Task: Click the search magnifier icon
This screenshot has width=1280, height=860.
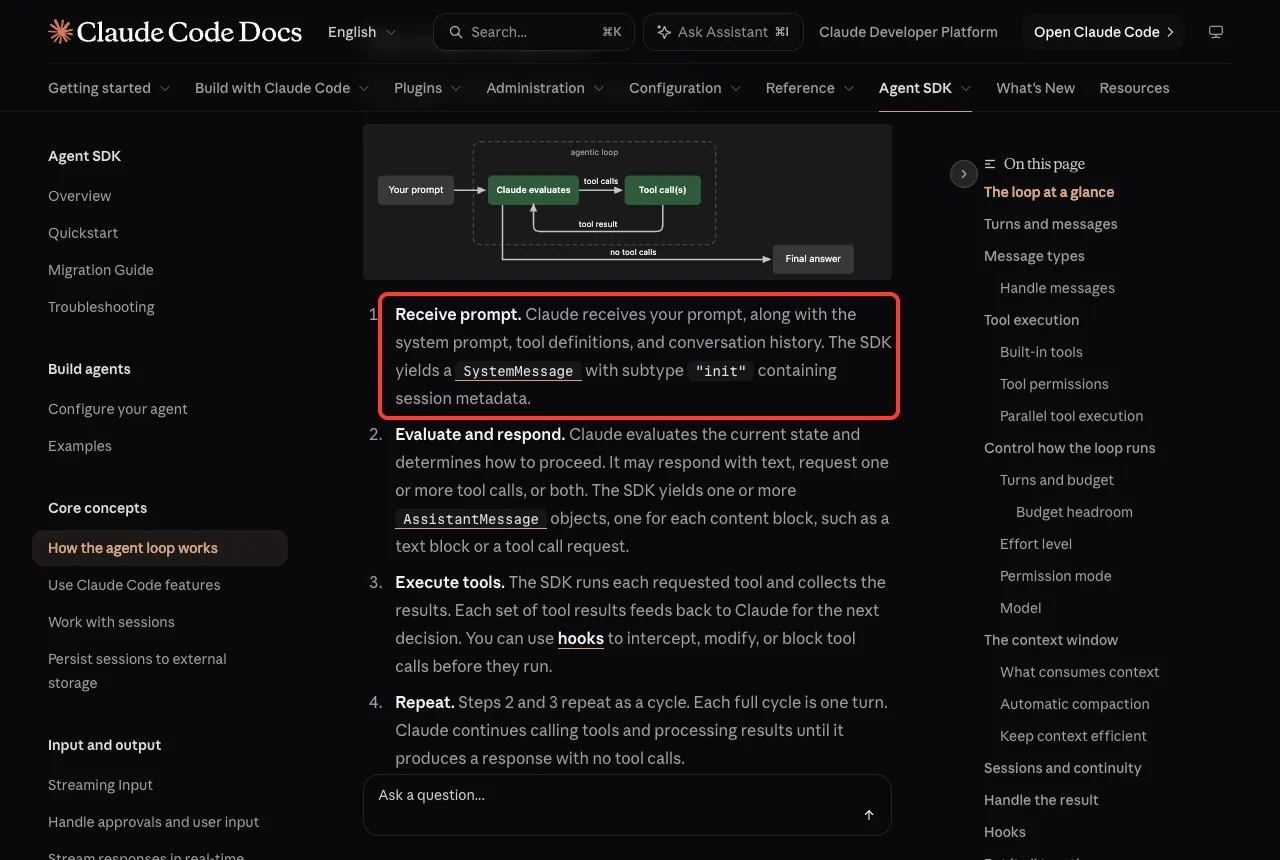Action: [456, 32]
